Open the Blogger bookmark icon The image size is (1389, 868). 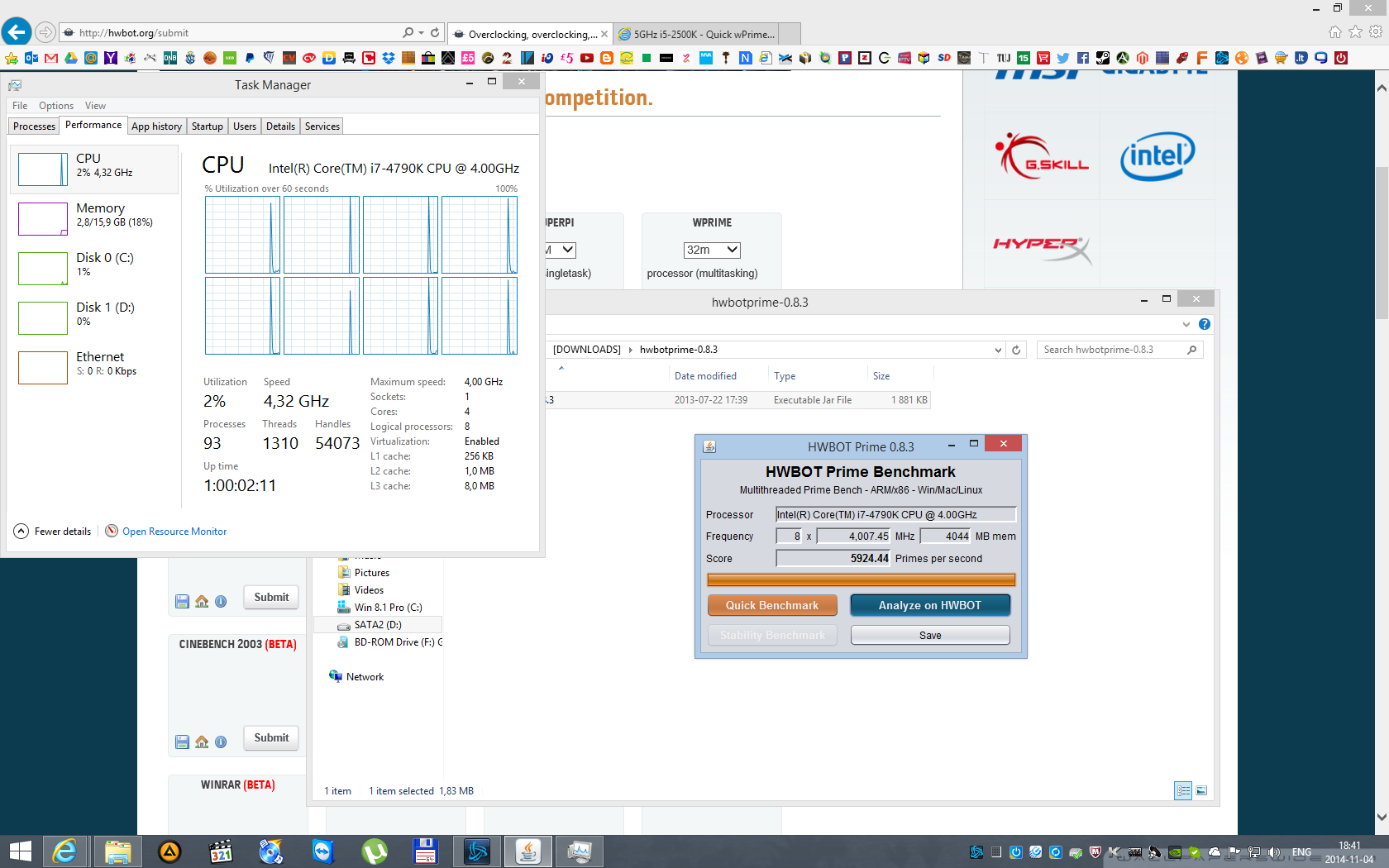click(x=607, y=58)
